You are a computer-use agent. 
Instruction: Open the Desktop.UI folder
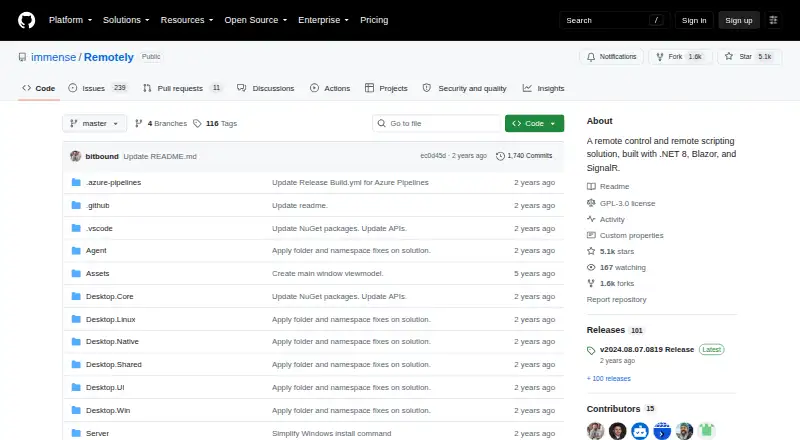[105, 387]
